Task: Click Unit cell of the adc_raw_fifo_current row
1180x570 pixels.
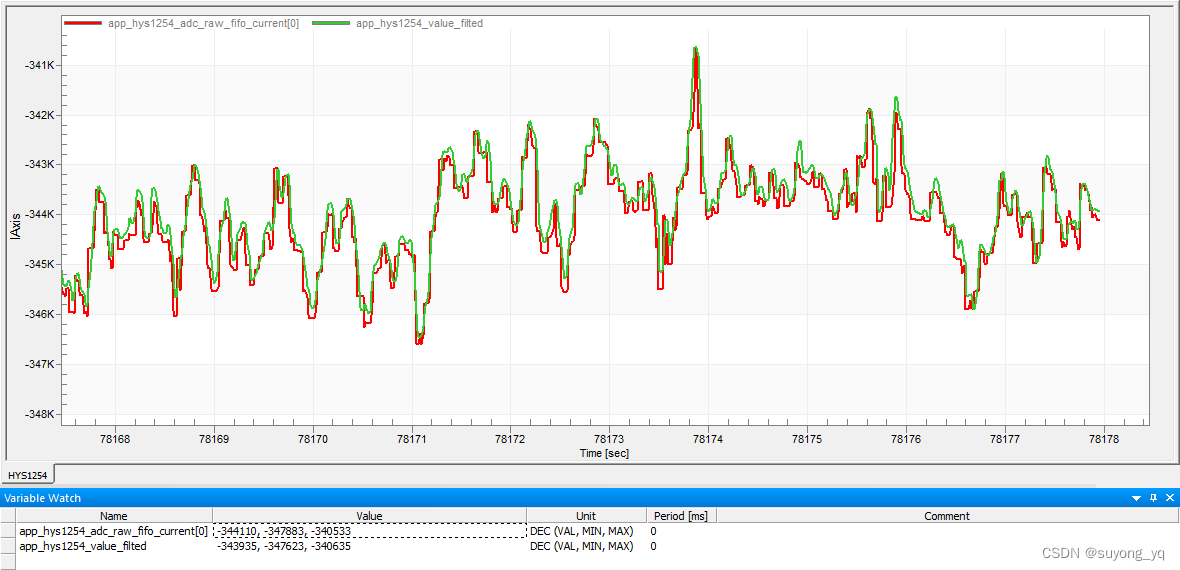Action: click(x=585, y=531)
